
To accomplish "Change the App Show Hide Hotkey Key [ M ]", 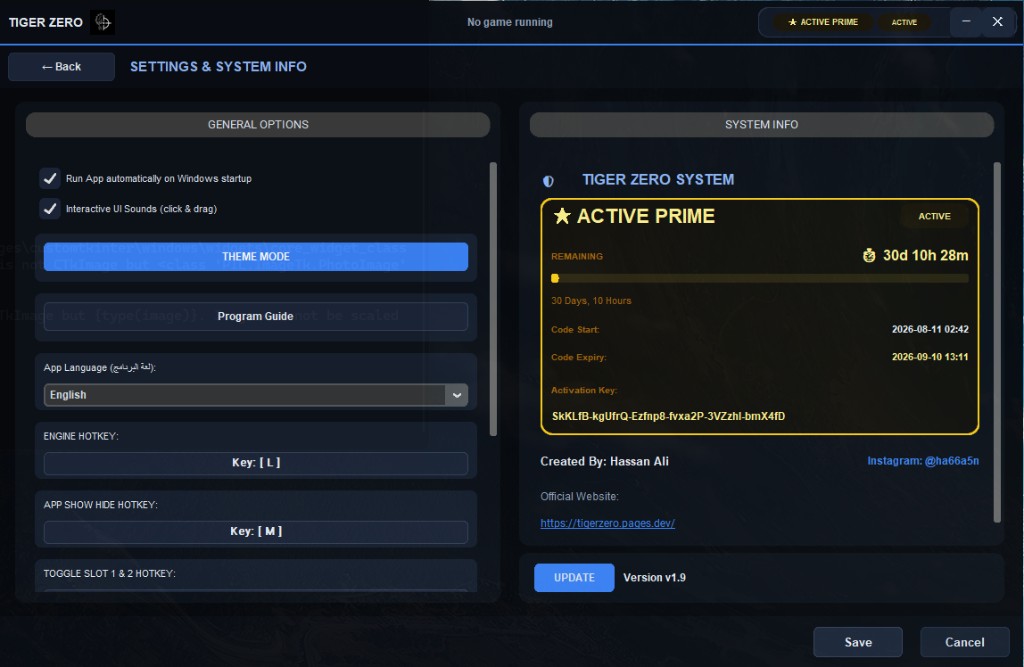I will pos(255,531).
